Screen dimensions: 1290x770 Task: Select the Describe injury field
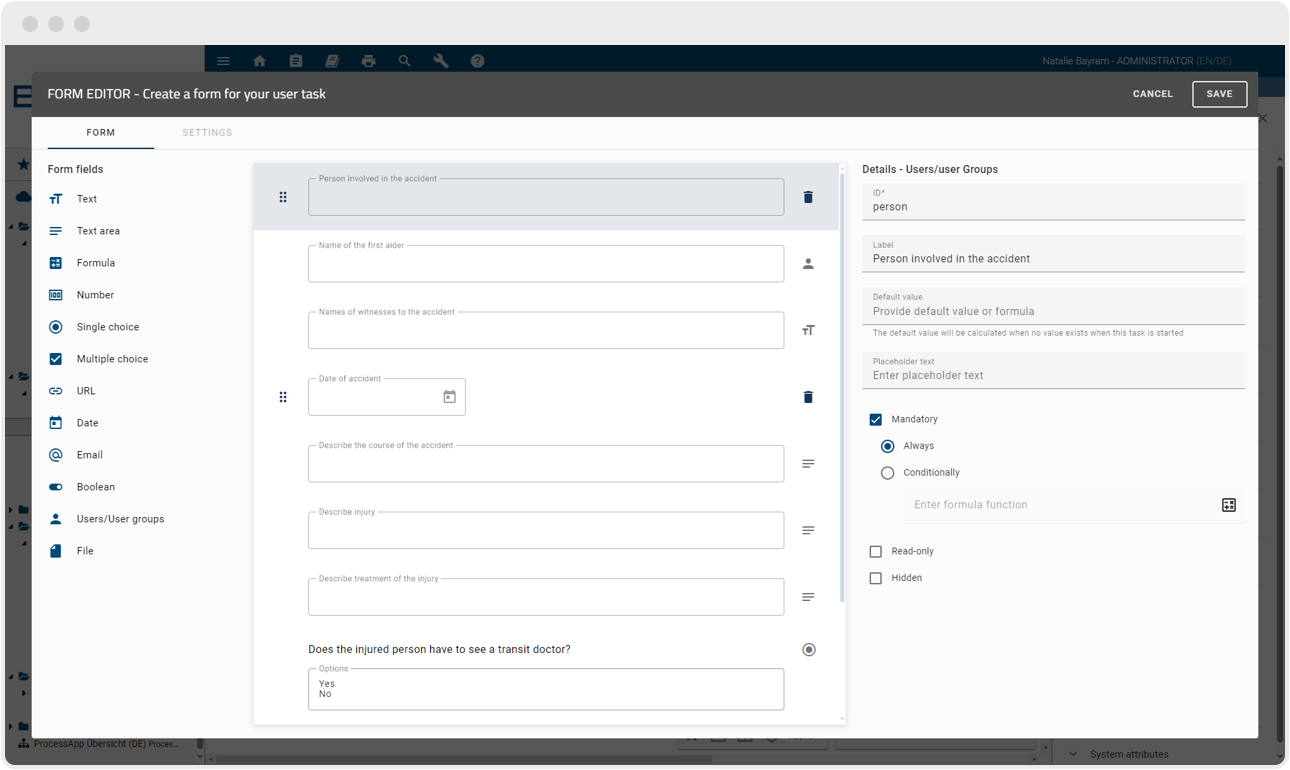click(x=546, y=530)
